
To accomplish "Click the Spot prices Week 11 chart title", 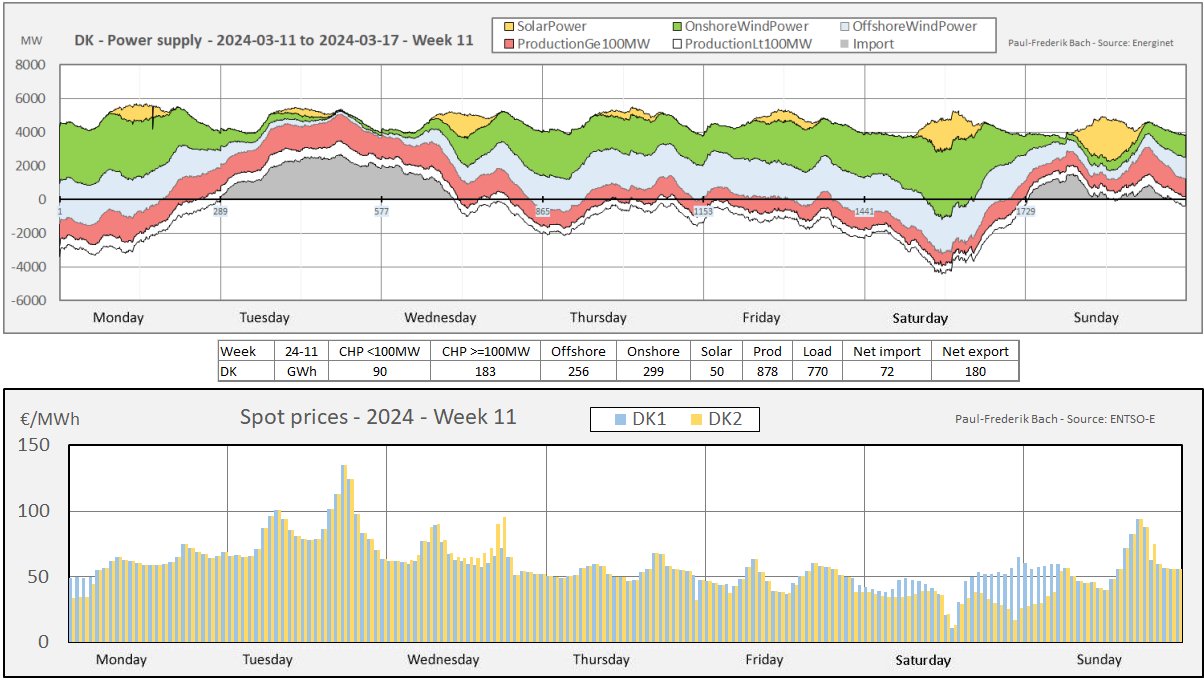I will tap(378, 417).
